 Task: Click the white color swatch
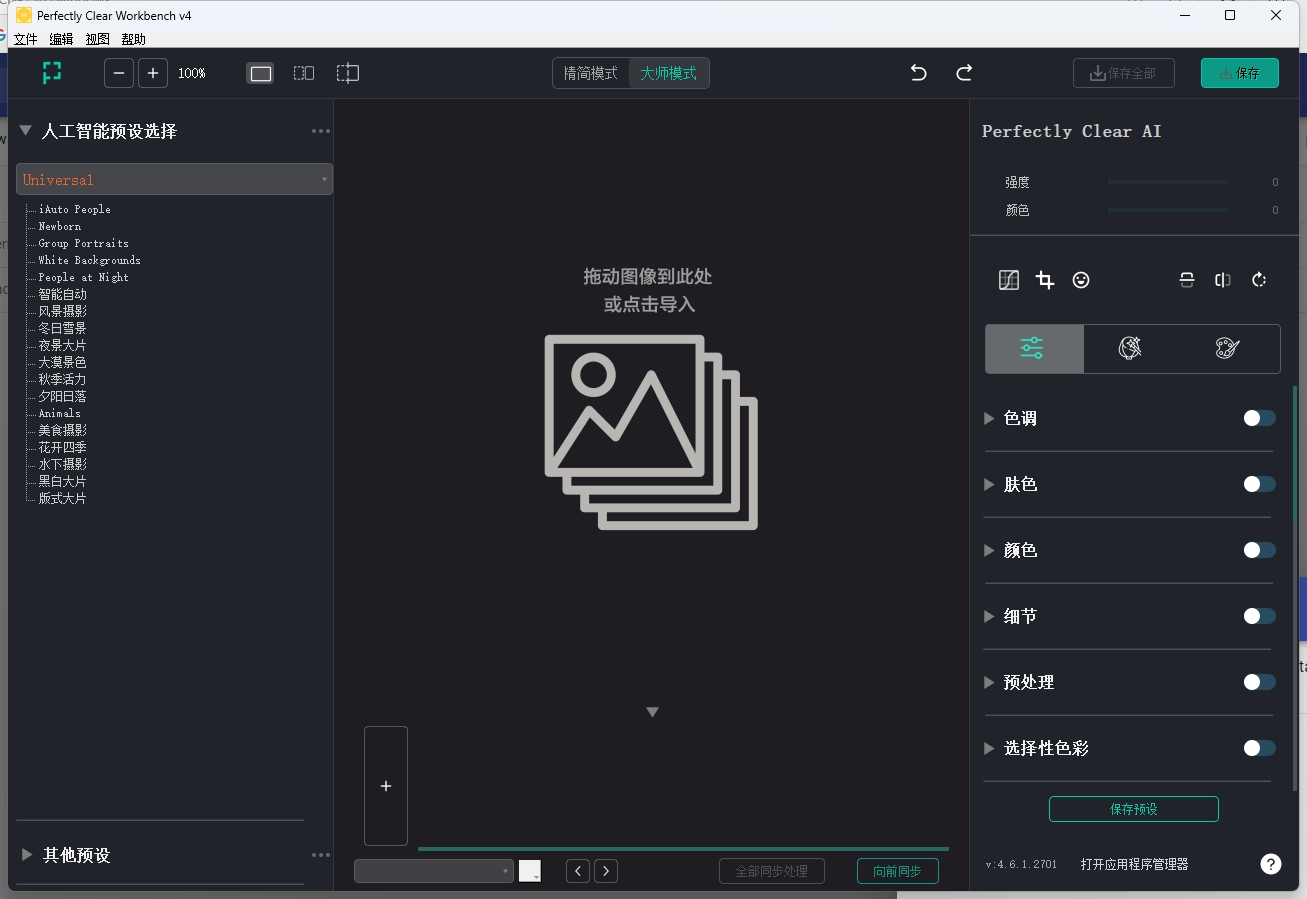530,871
